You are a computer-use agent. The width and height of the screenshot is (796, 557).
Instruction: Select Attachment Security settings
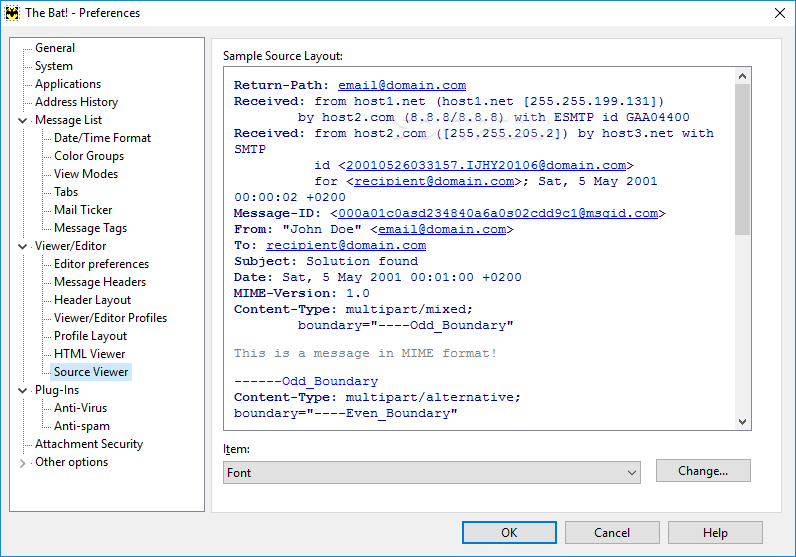coord(89,444)
